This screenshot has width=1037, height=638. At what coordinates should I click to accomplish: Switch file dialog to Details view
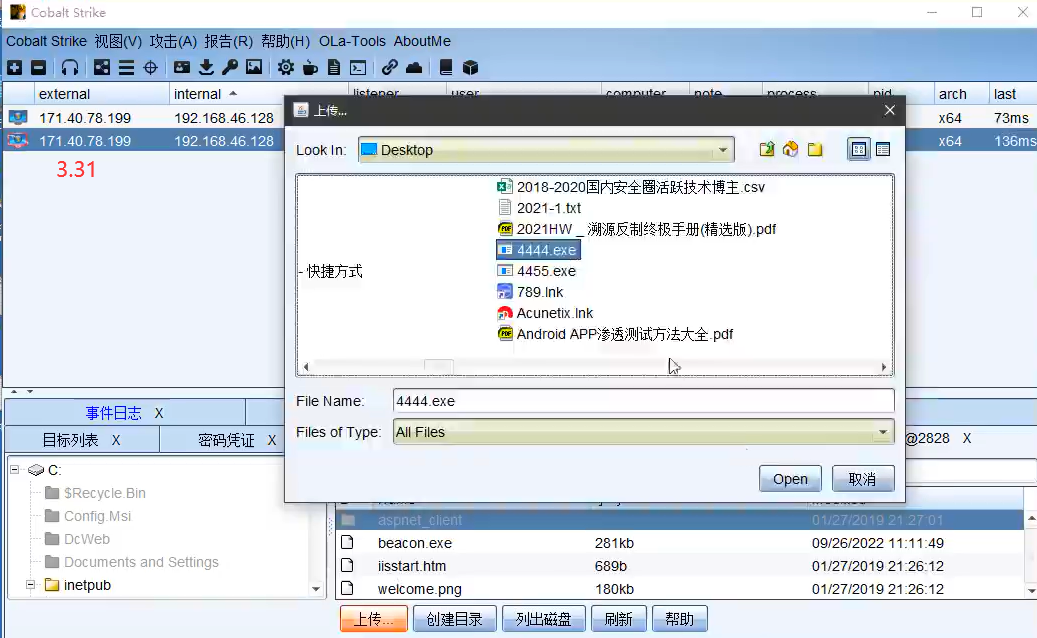[x=883, y=150]
